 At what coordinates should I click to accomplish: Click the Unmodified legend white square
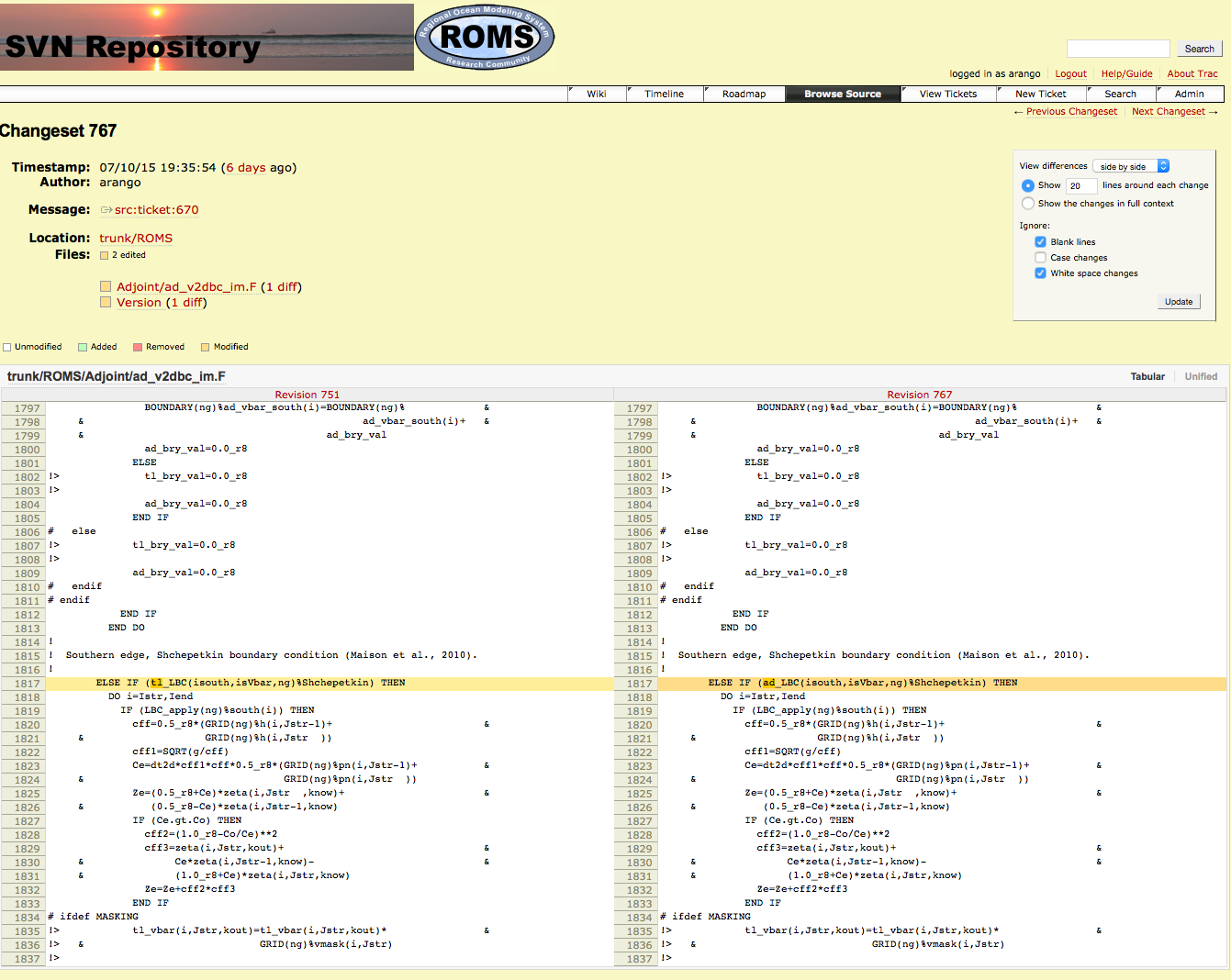click(7, 347)
